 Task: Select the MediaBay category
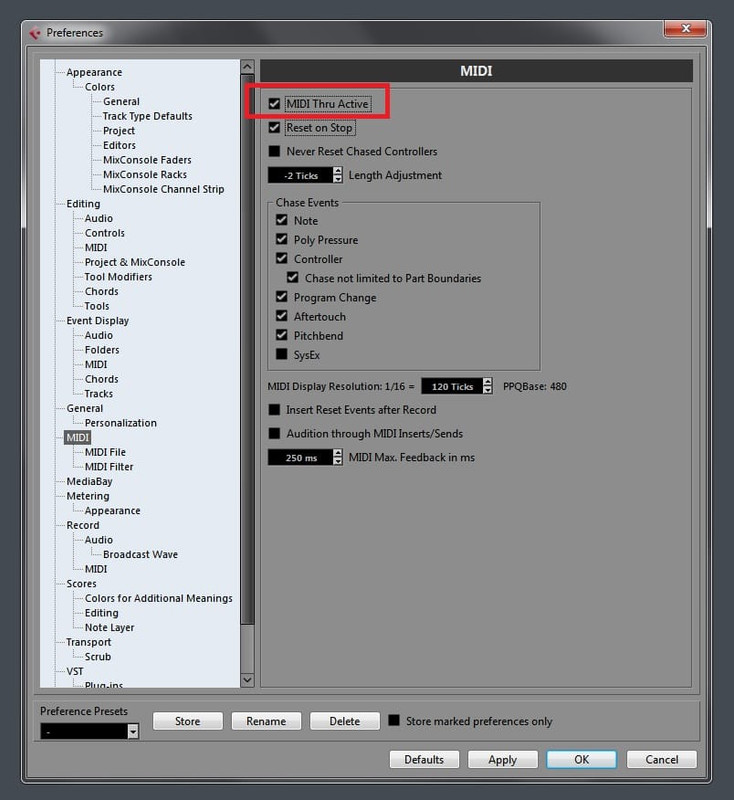89,481
